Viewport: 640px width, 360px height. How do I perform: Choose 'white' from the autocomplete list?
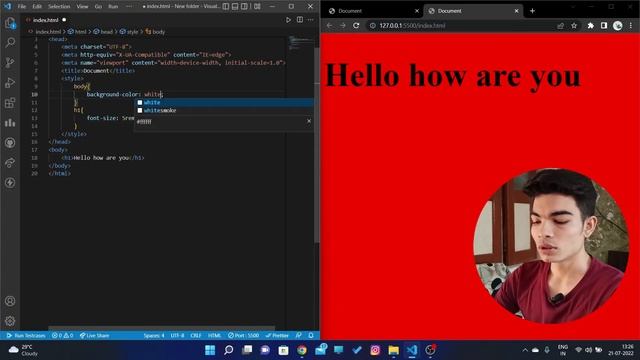tap(224, 102)
